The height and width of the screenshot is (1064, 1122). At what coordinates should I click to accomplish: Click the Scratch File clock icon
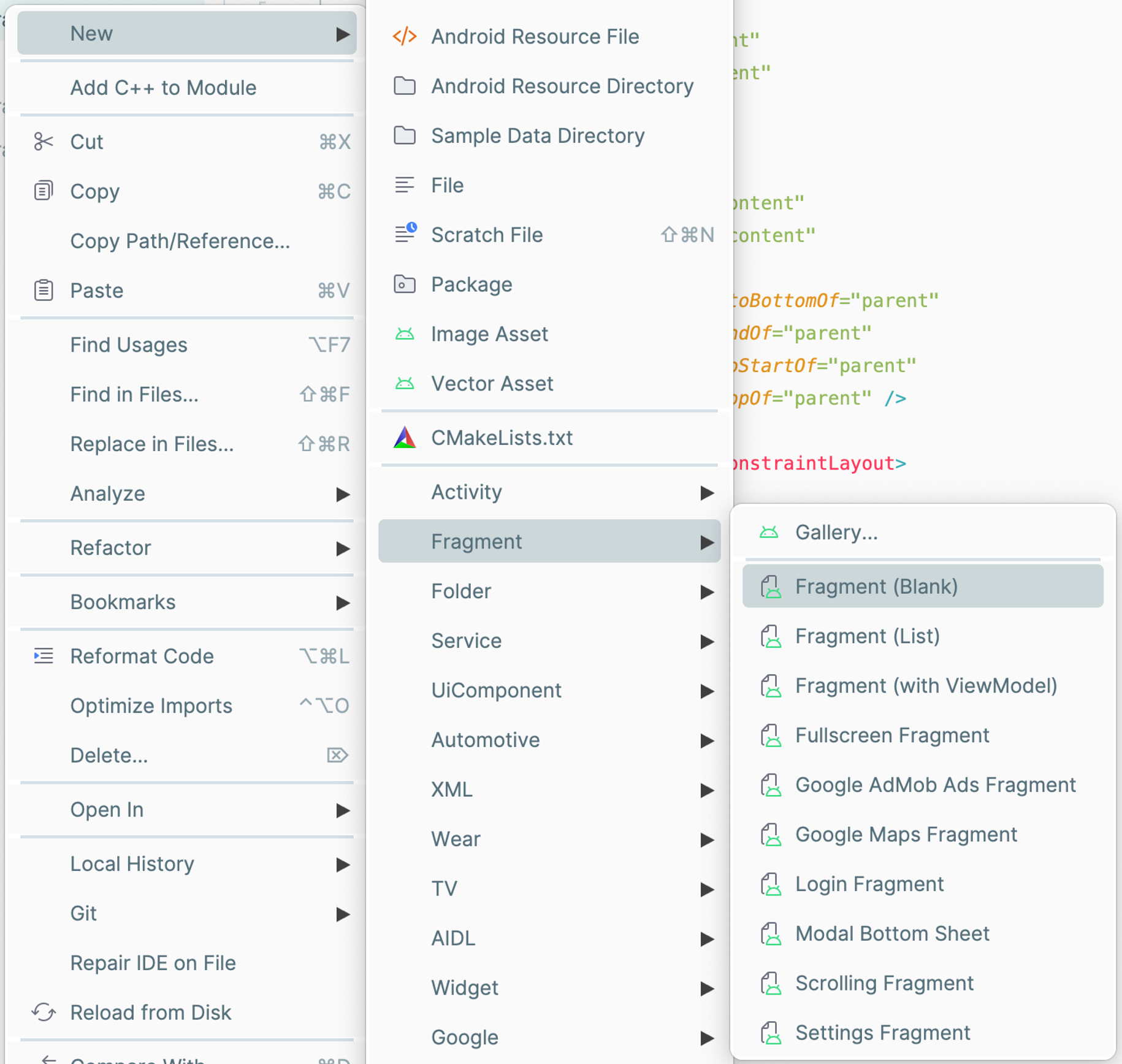coord(406,234)
